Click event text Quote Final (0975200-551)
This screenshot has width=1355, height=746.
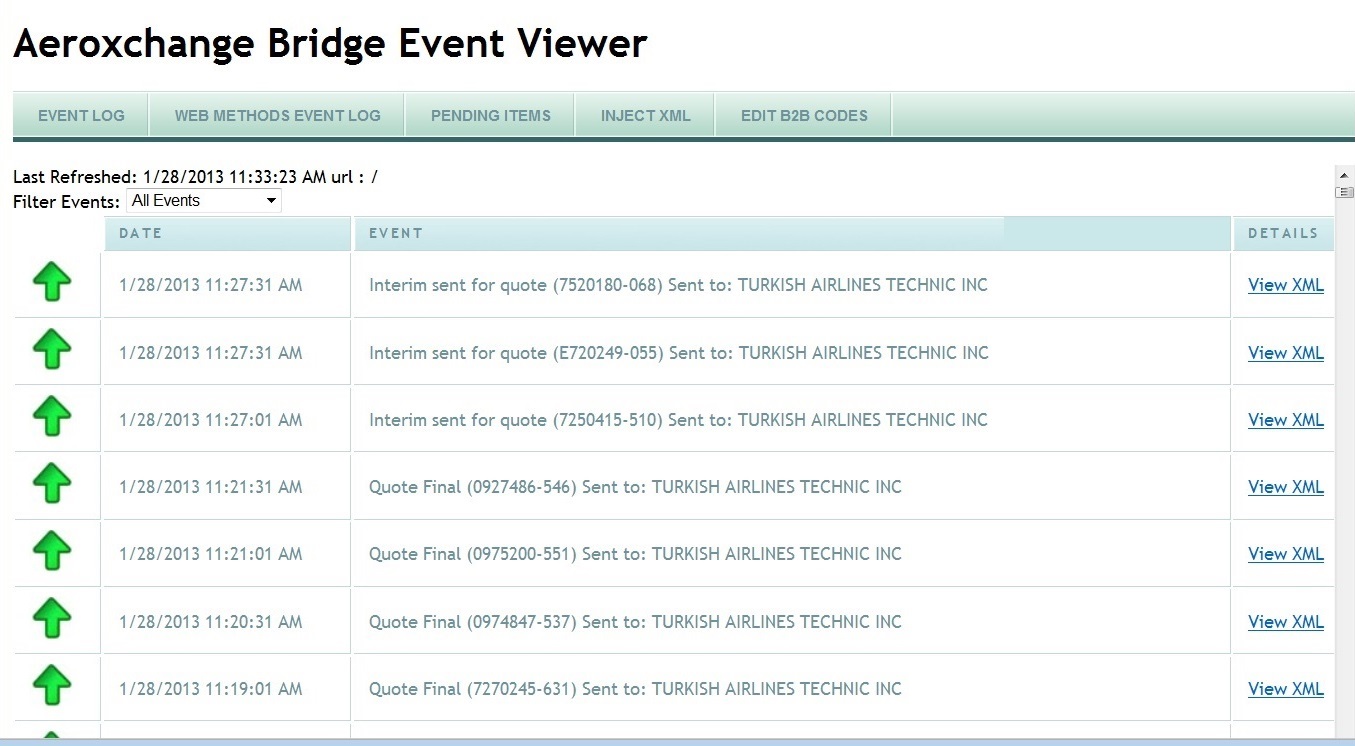635,554
